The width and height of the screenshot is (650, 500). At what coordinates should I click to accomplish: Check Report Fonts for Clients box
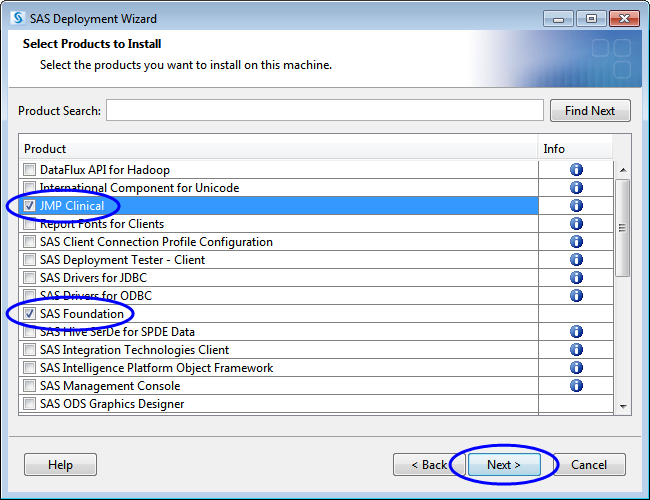click(29, 223)
